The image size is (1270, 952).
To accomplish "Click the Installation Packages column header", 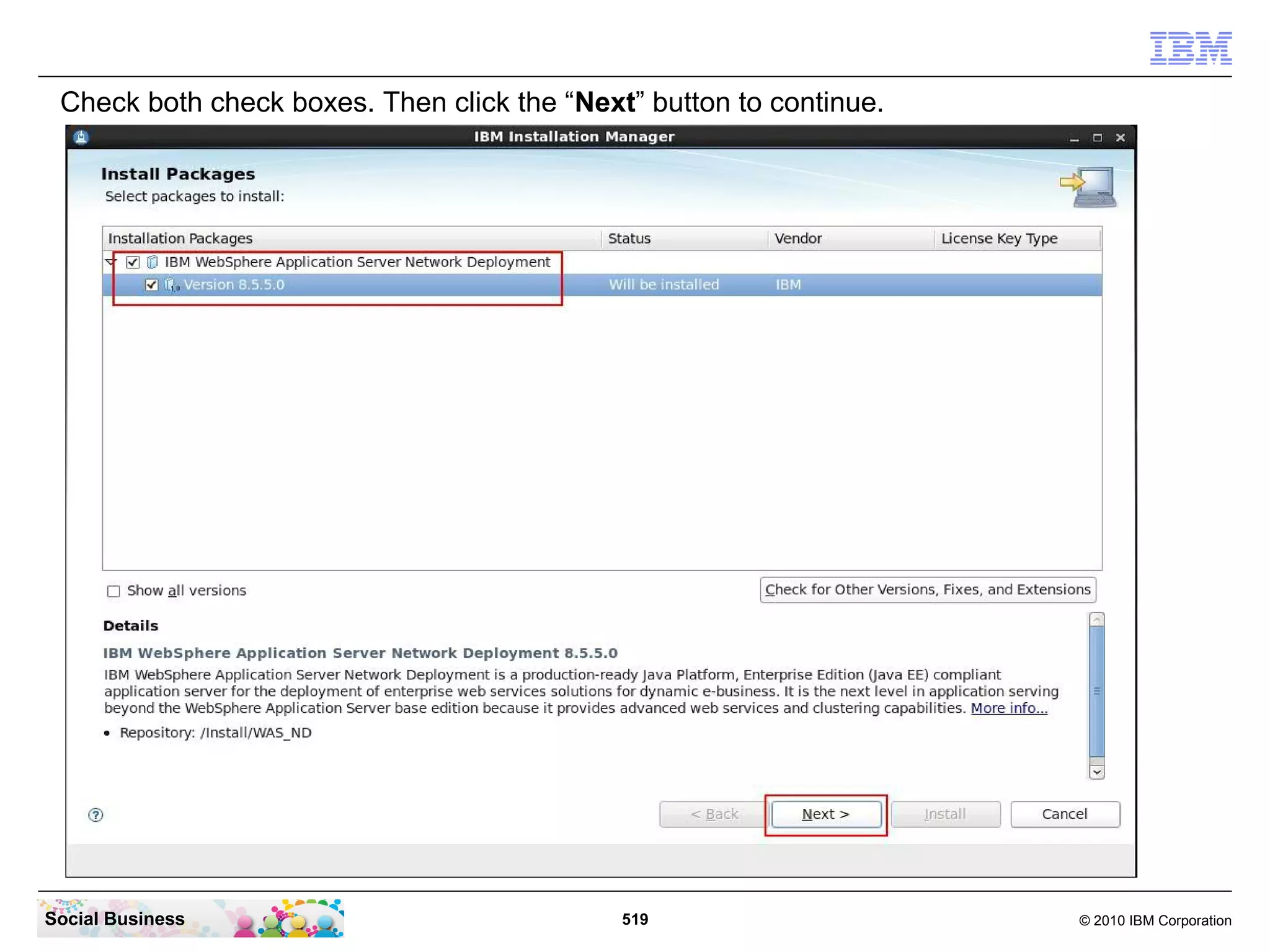I will click(x=352, y=239).
